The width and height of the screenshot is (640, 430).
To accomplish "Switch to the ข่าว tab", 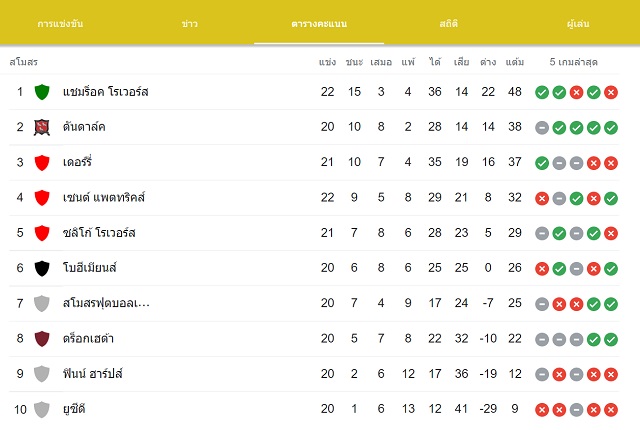I will 189,24.
